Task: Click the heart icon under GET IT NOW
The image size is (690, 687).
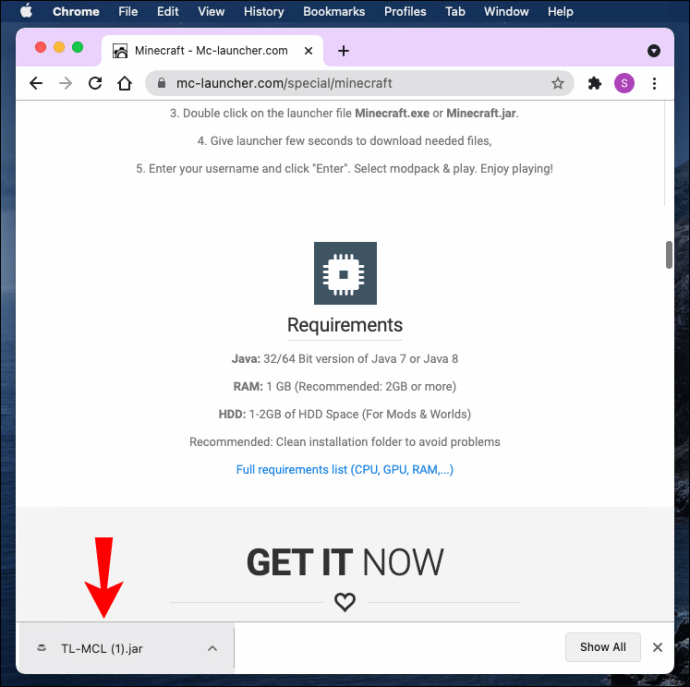Action: [345, 602]
